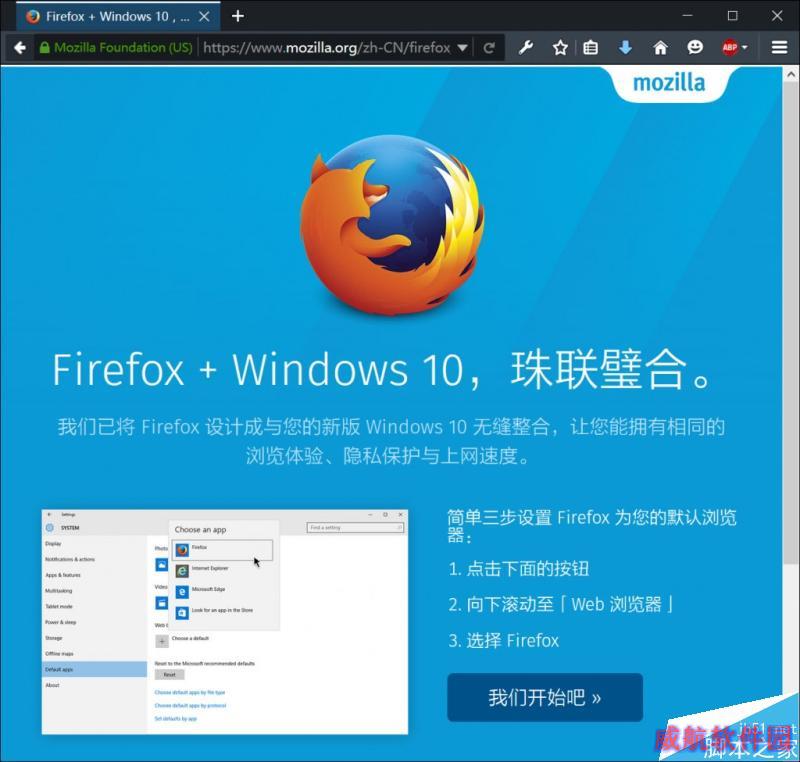Click step text 2. 向下滚动至 Web 浏览器
800x762 pixels.
(561, 604)
